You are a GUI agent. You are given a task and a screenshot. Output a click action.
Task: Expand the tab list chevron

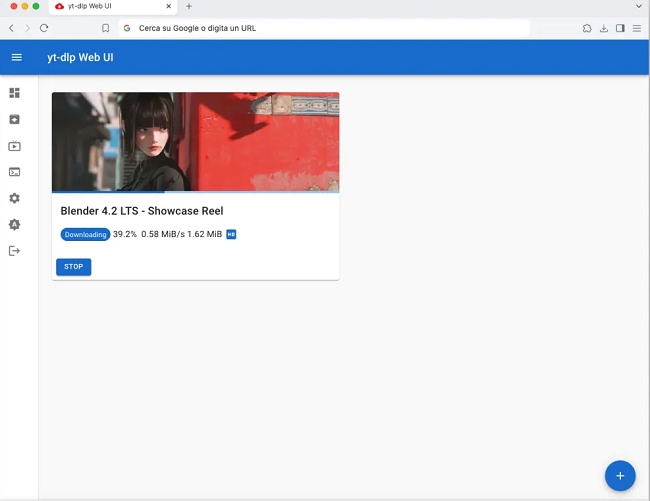click(639, 6)
